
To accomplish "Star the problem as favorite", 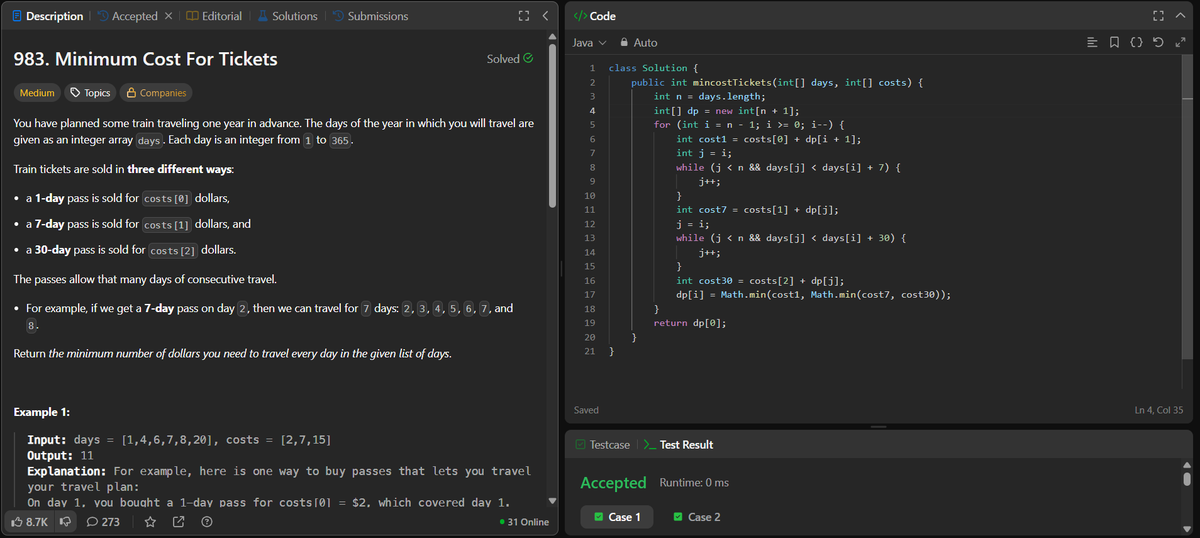I will [x=150, y=521].
